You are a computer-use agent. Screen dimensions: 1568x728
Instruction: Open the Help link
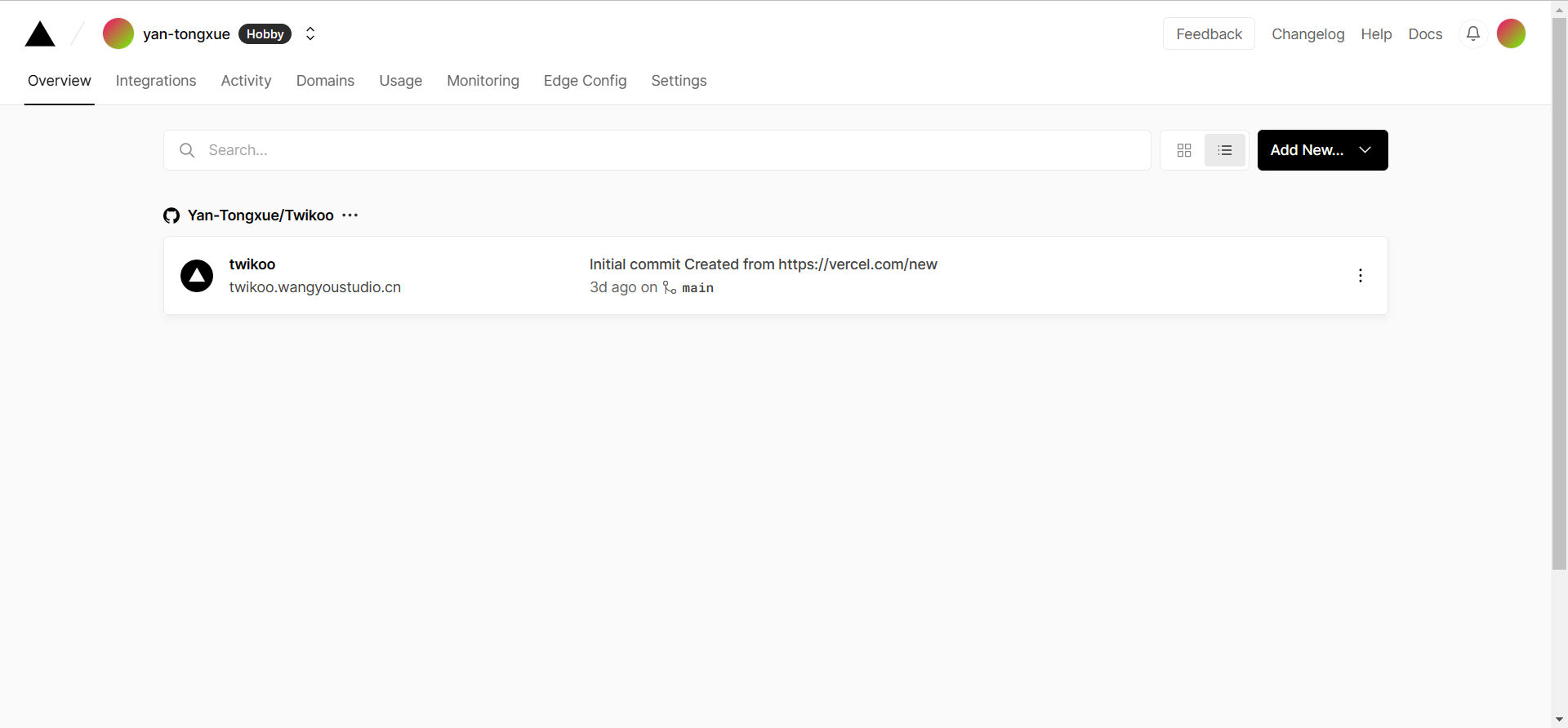coord(1376,34)
